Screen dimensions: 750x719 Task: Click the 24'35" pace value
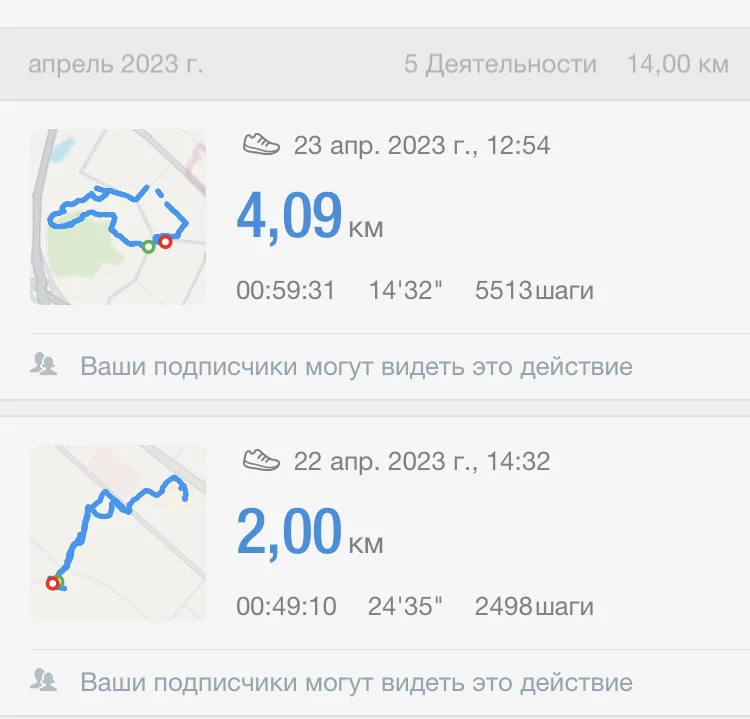click(x=405, y=606)
